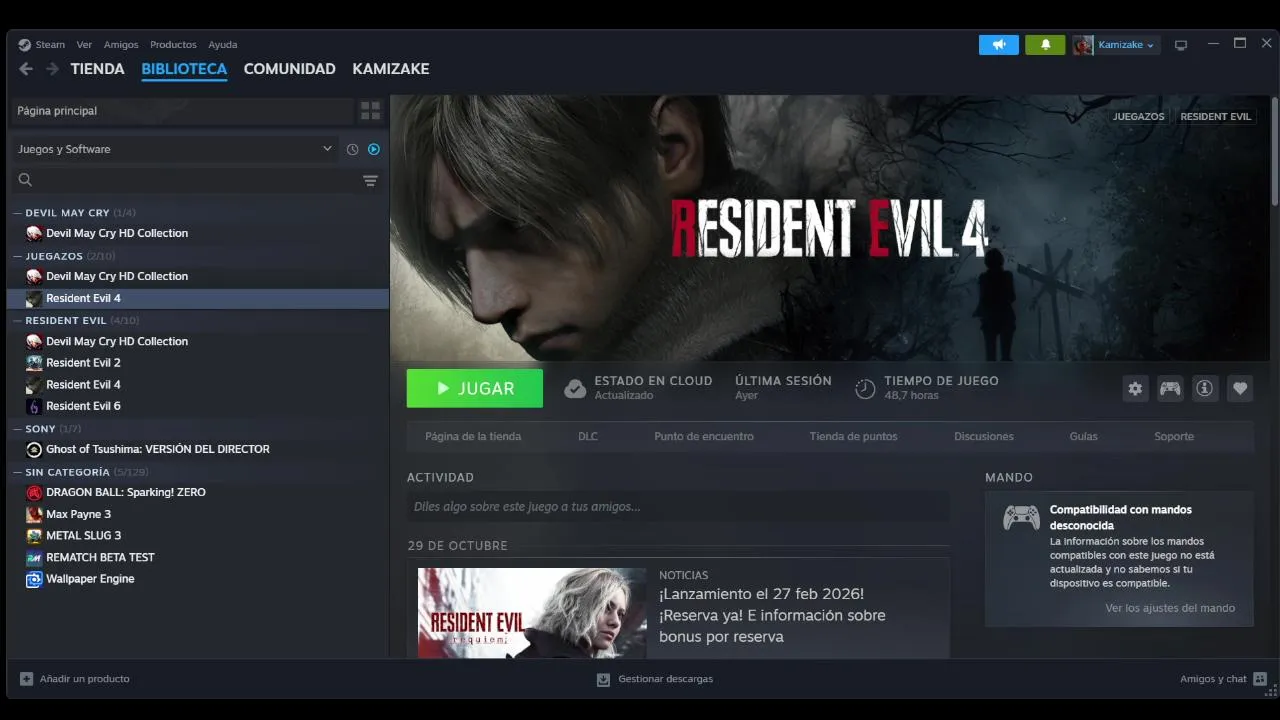Open the Kamizake account dropdown arrow

tap(1151, 46)
